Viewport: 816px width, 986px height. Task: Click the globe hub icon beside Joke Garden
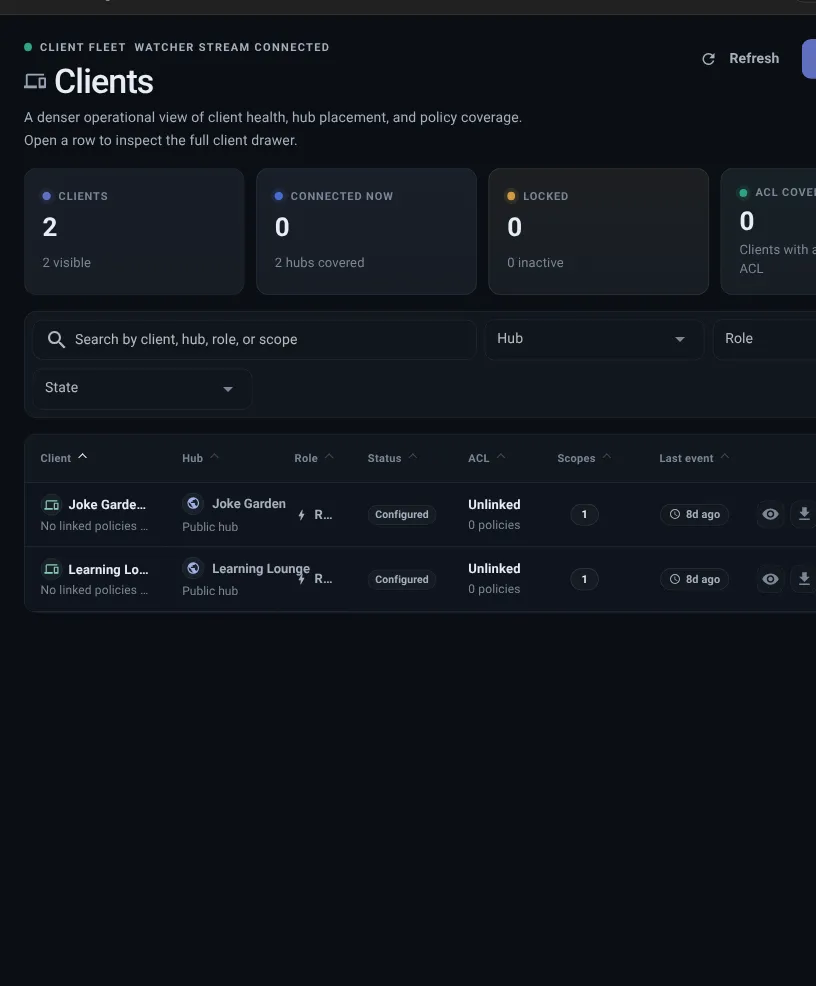point(192,503)
